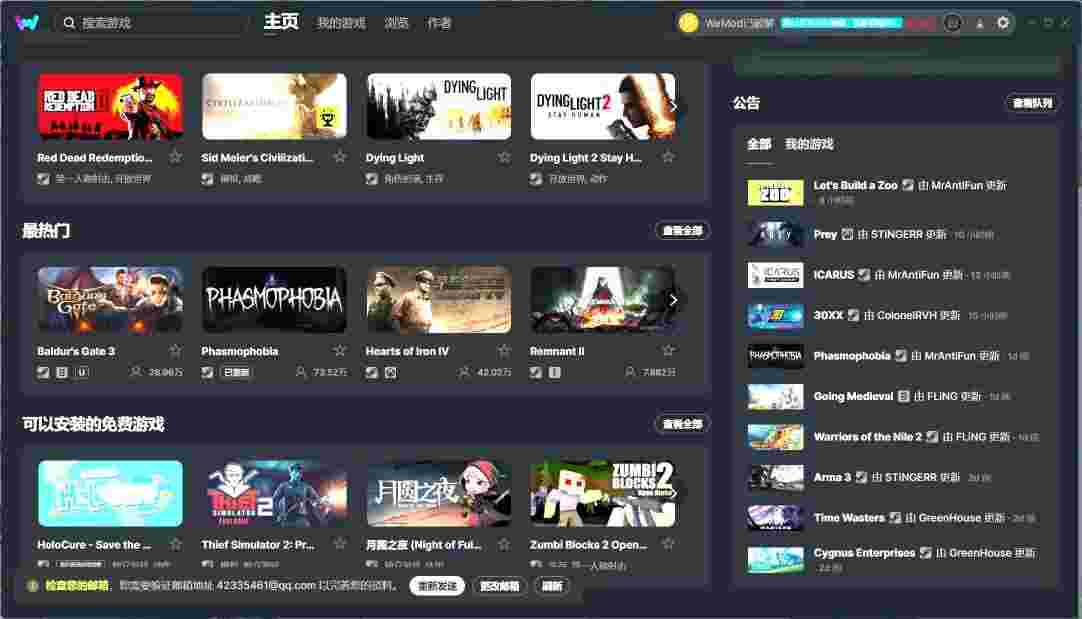Advance the free games carousel past Zumbi Blocks 2
Viewport: 1082px width, 619px height.
(673, 493)
